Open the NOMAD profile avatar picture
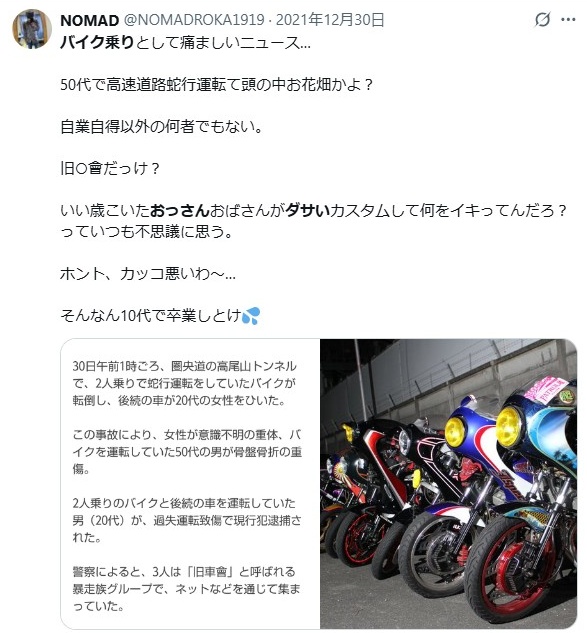Image resolution: width=587 pixels, height=633 pixels. tap(31, 28)
